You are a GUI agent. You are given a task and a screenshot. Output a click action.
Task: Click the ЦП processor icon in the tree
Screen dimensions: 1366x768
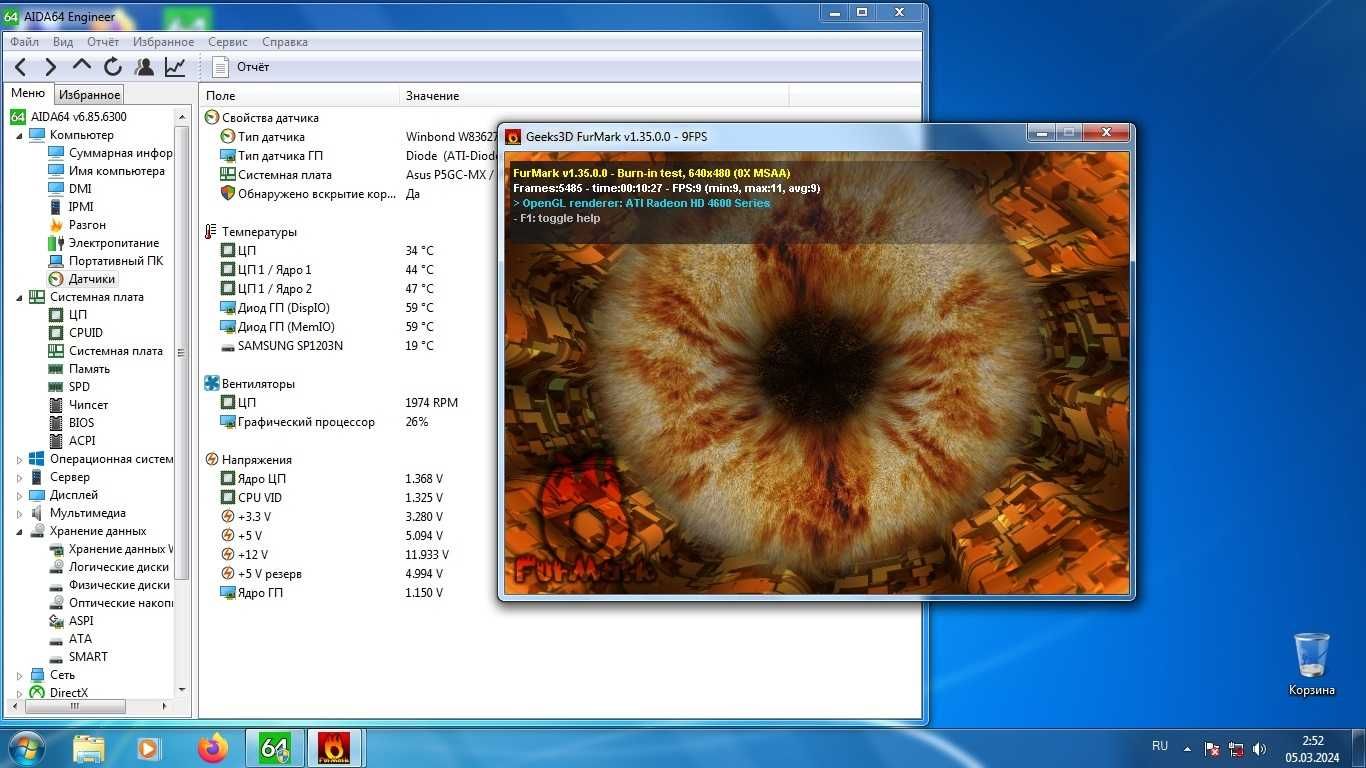click(x=56, y=315)
